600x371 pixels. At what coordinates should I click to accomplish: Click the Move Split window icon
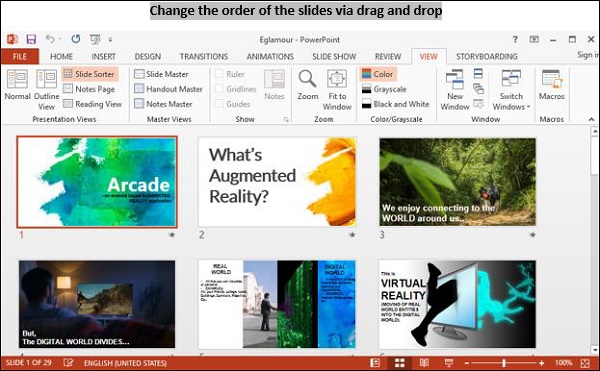point(478,103)
